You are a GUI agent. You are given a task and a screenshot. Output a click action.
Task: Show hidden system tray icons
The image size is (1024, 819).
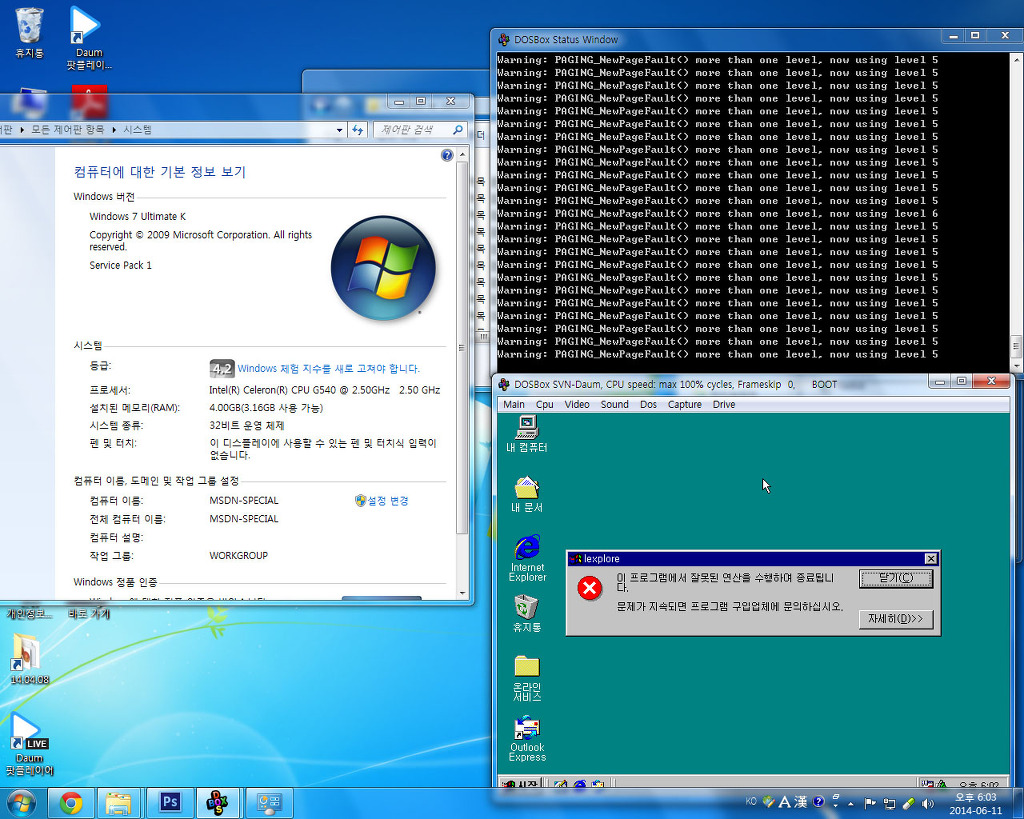point(850,803)
